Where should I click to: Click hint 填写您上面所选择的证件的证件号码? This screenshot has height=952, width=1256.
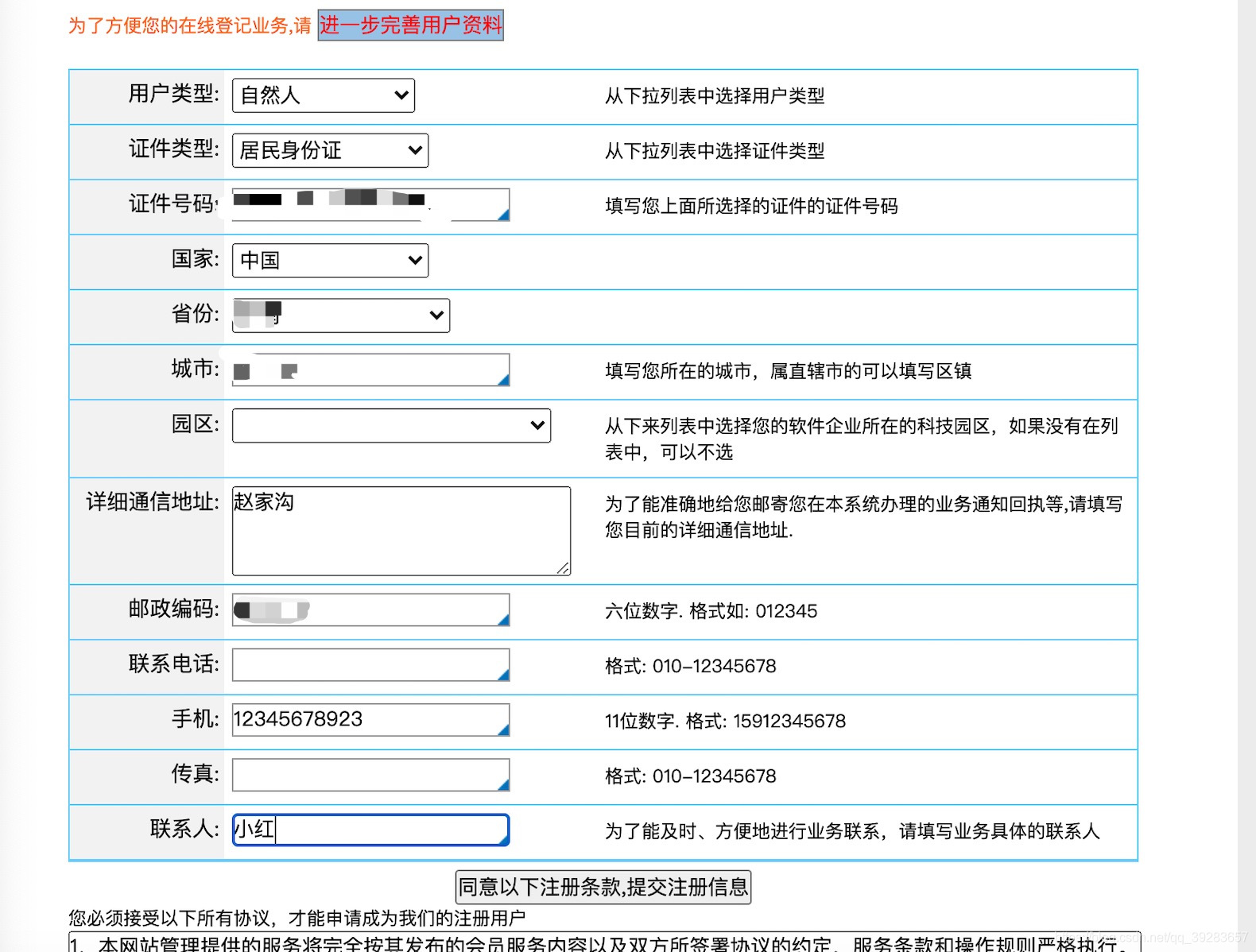pyautogui.click(x=751, y=207)
